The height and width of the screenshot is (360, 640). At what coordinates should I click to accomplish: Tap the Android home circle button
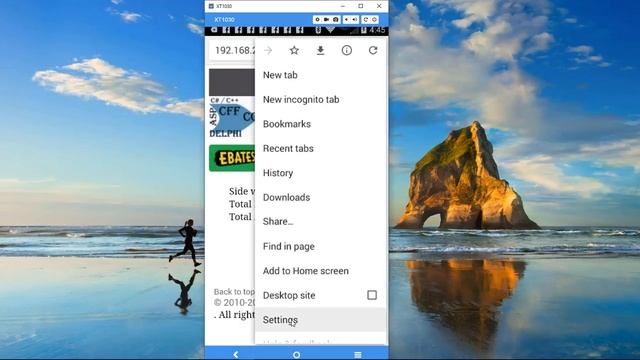tap(297, 355)
